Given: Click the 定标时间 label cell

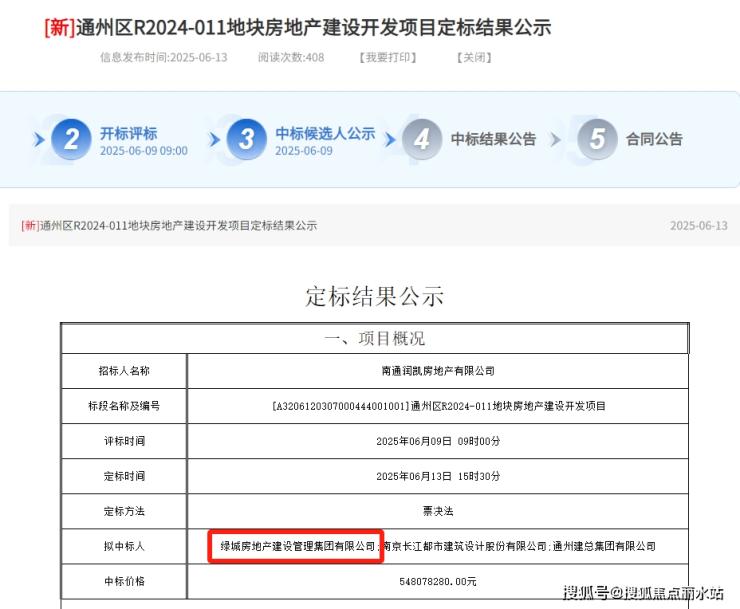Looking at the screenshot, I should pyautogui.click(x=124, y=476).
